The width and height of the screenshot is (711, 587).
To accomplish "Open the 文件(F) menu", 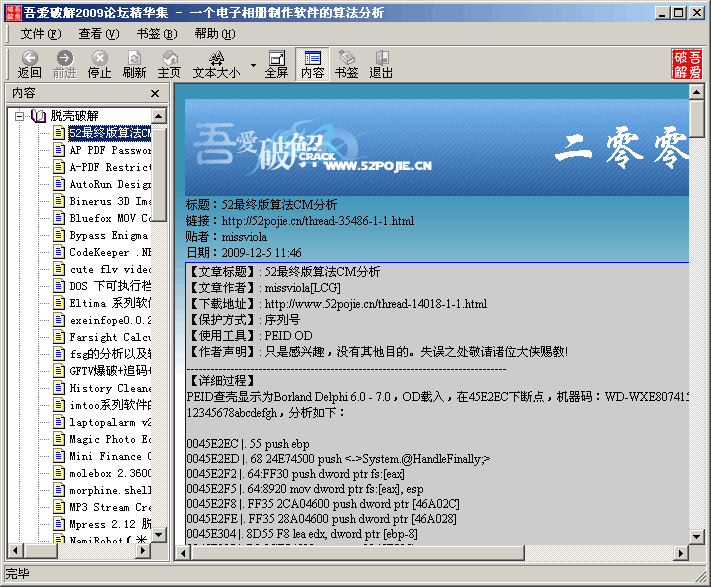I will click(x=41, y=34).
